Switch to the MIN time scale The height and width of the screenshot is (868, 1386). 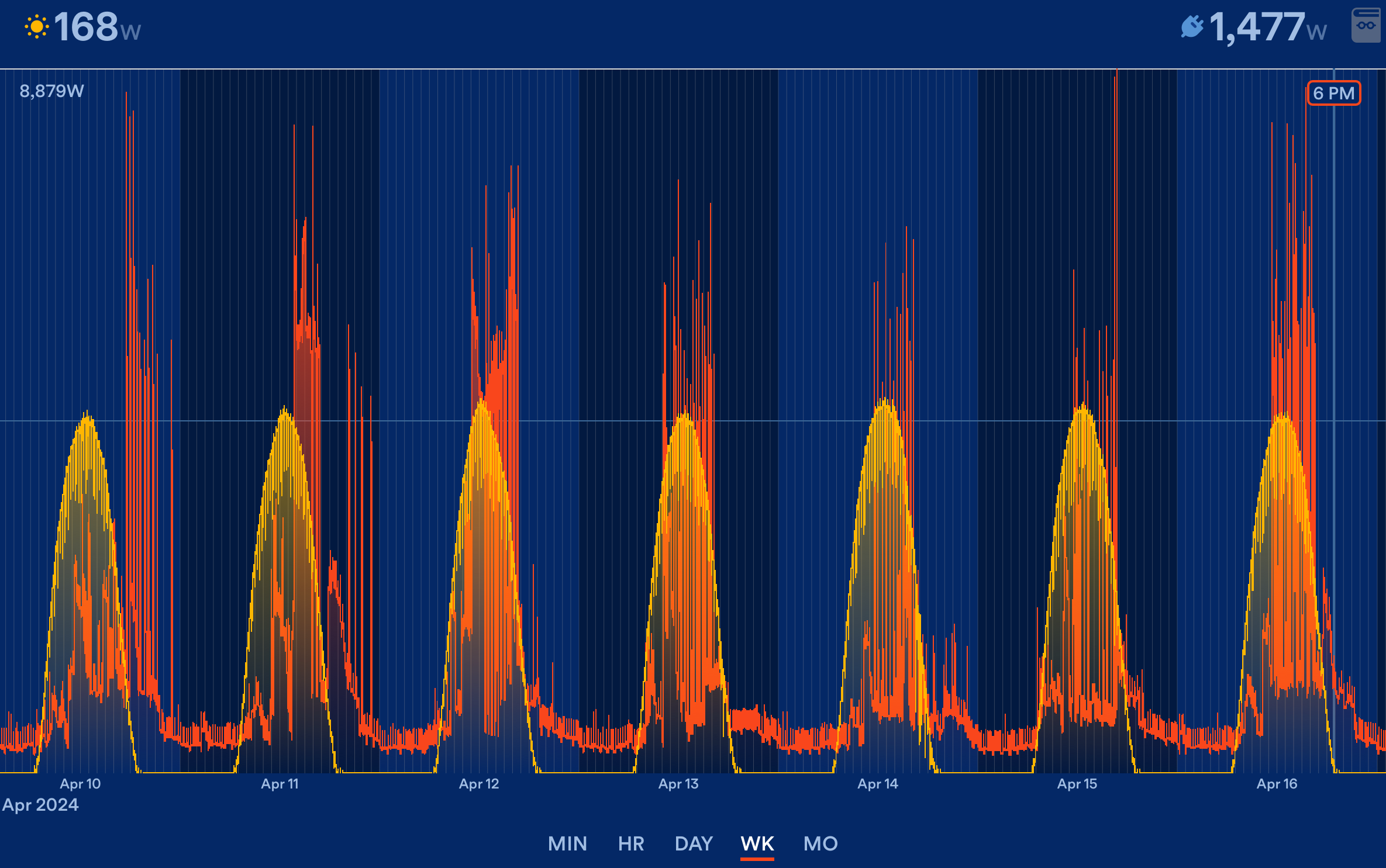[x=567, y=843]
